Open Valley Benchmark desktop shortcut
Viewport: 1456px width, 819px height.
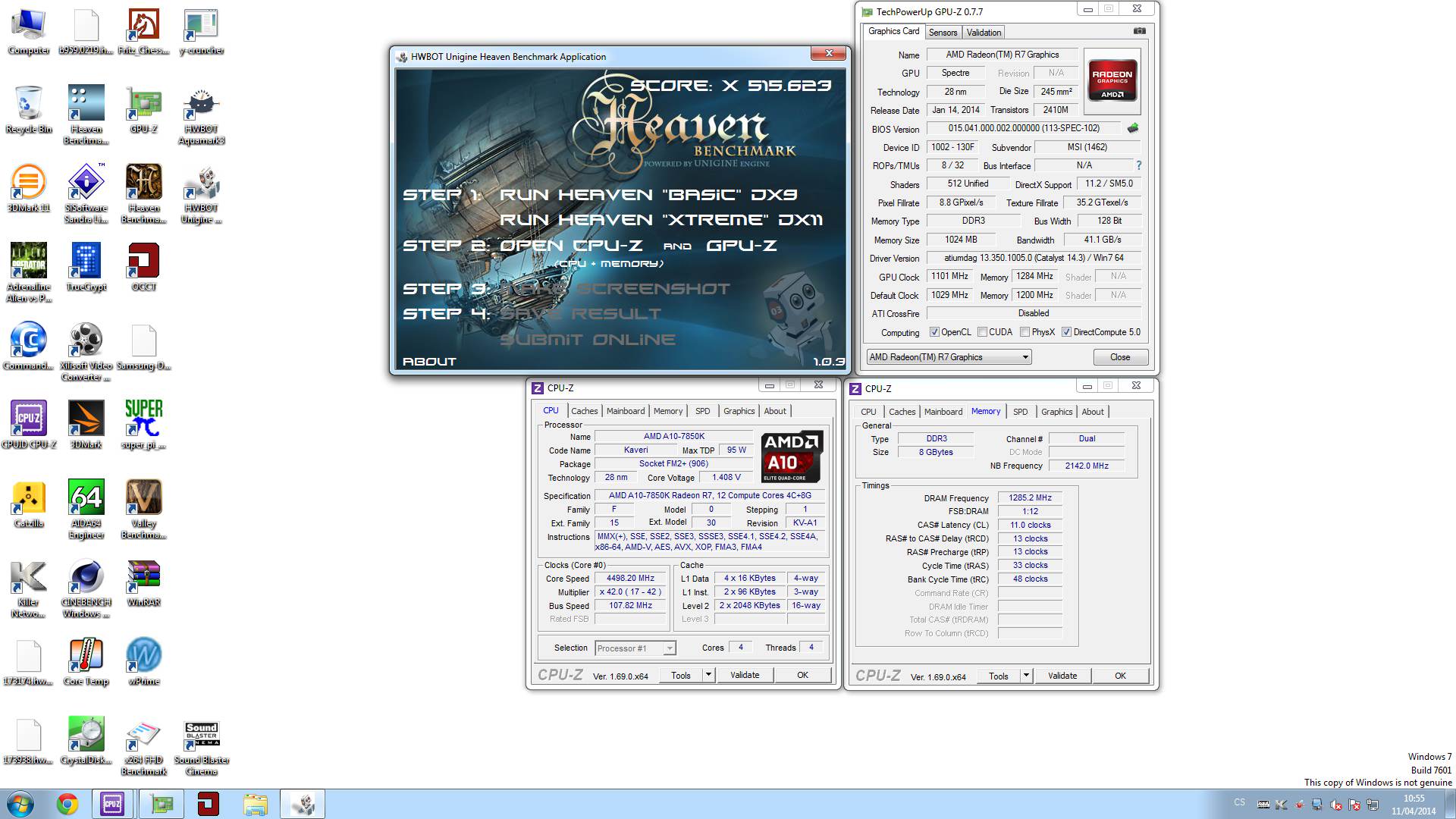[144, 510]
